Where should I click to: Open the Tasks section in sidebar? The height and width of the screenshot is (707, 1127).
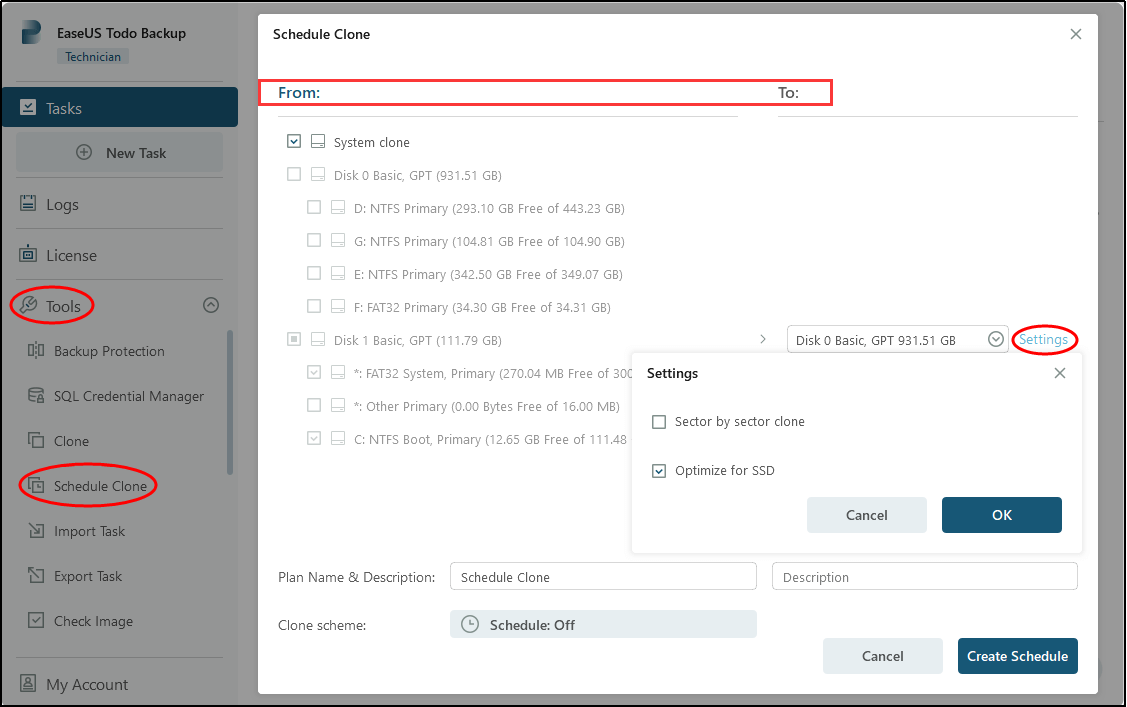click(x=120, y=108)
